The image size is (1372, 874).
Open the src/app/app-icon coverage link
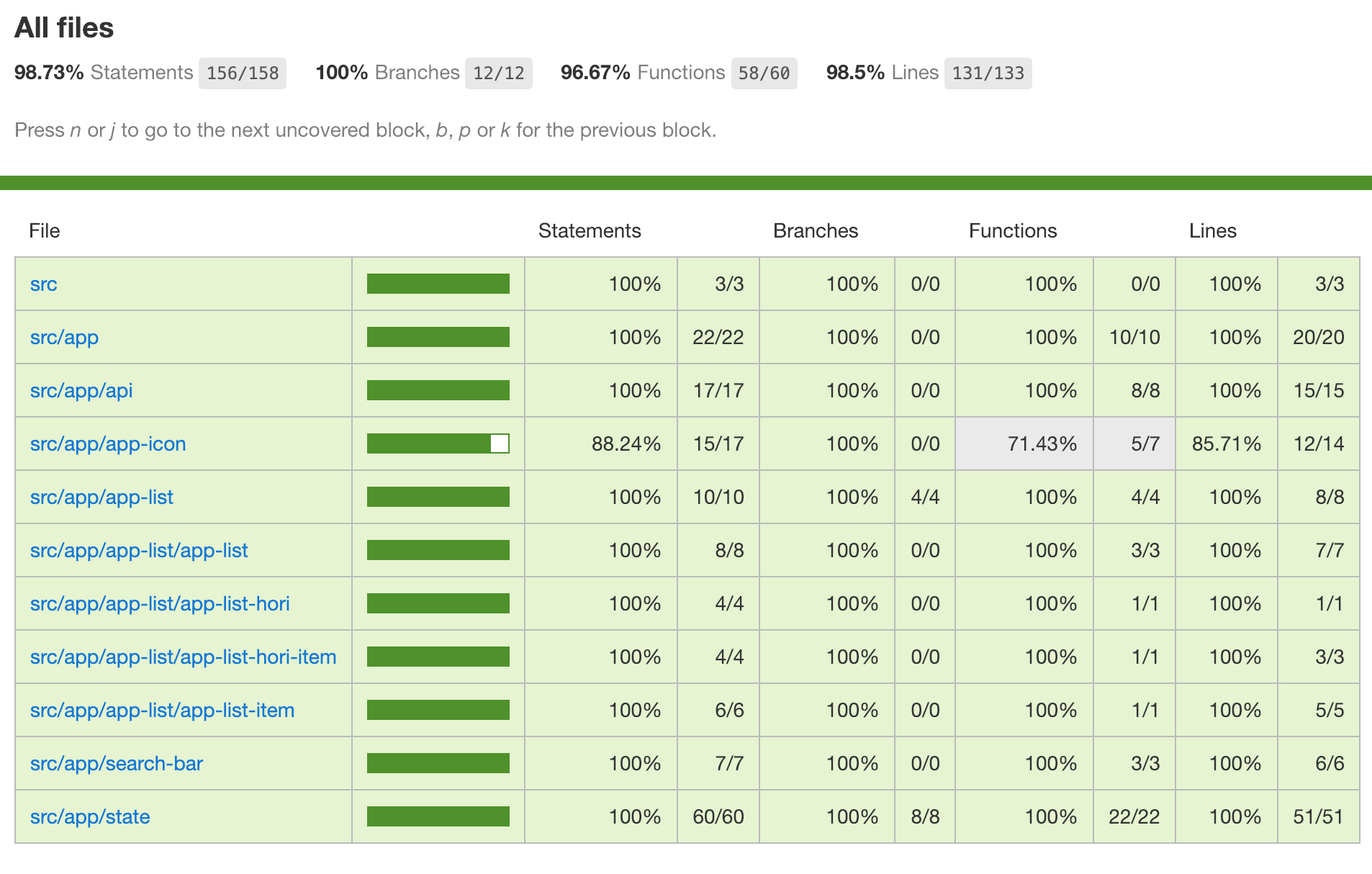coord(108,444)
